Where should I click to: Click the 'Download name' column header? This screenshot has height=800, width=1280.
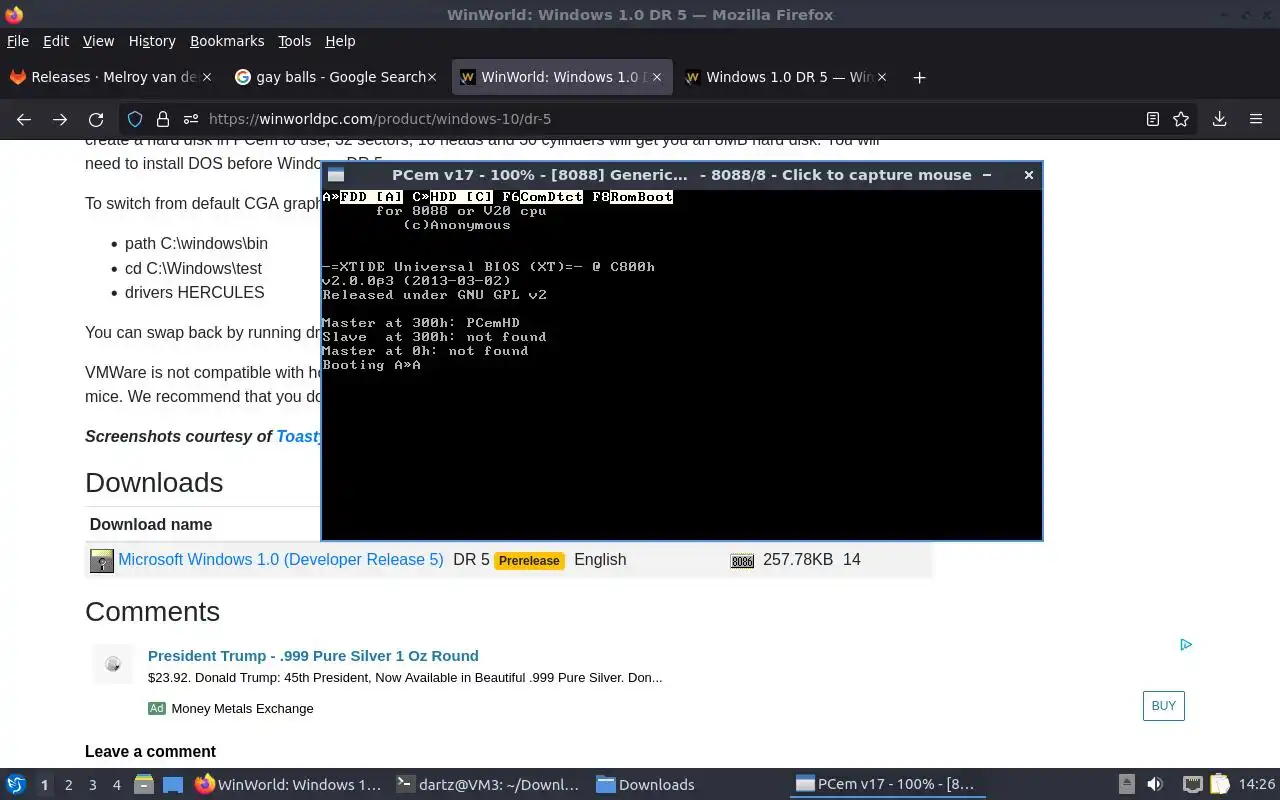(x=151, y=524)
